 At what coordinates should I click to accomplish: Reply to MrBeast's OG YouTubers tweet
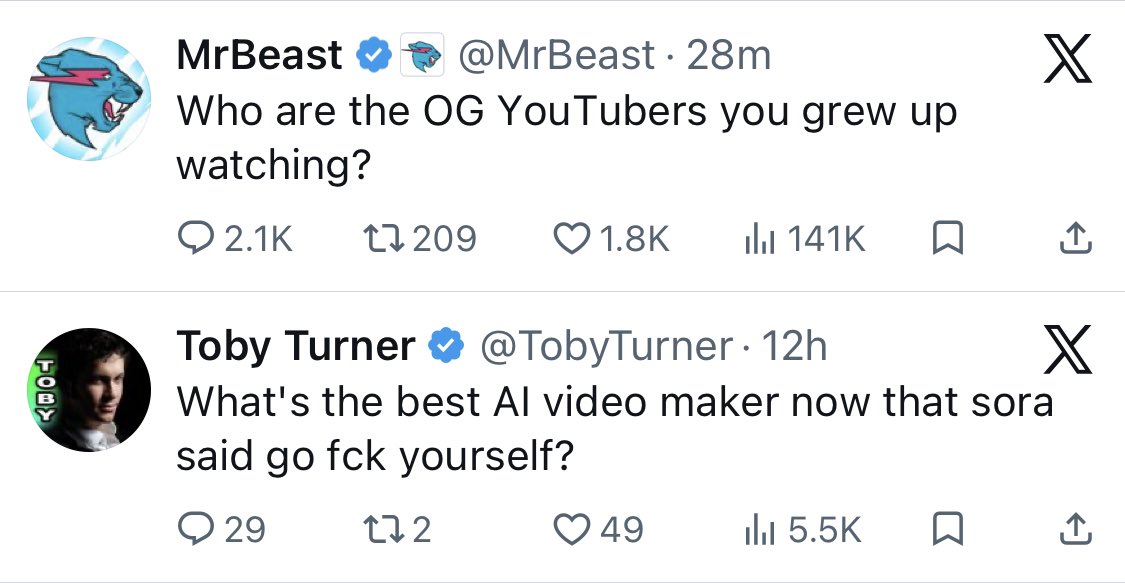click(x=192, y=238)
